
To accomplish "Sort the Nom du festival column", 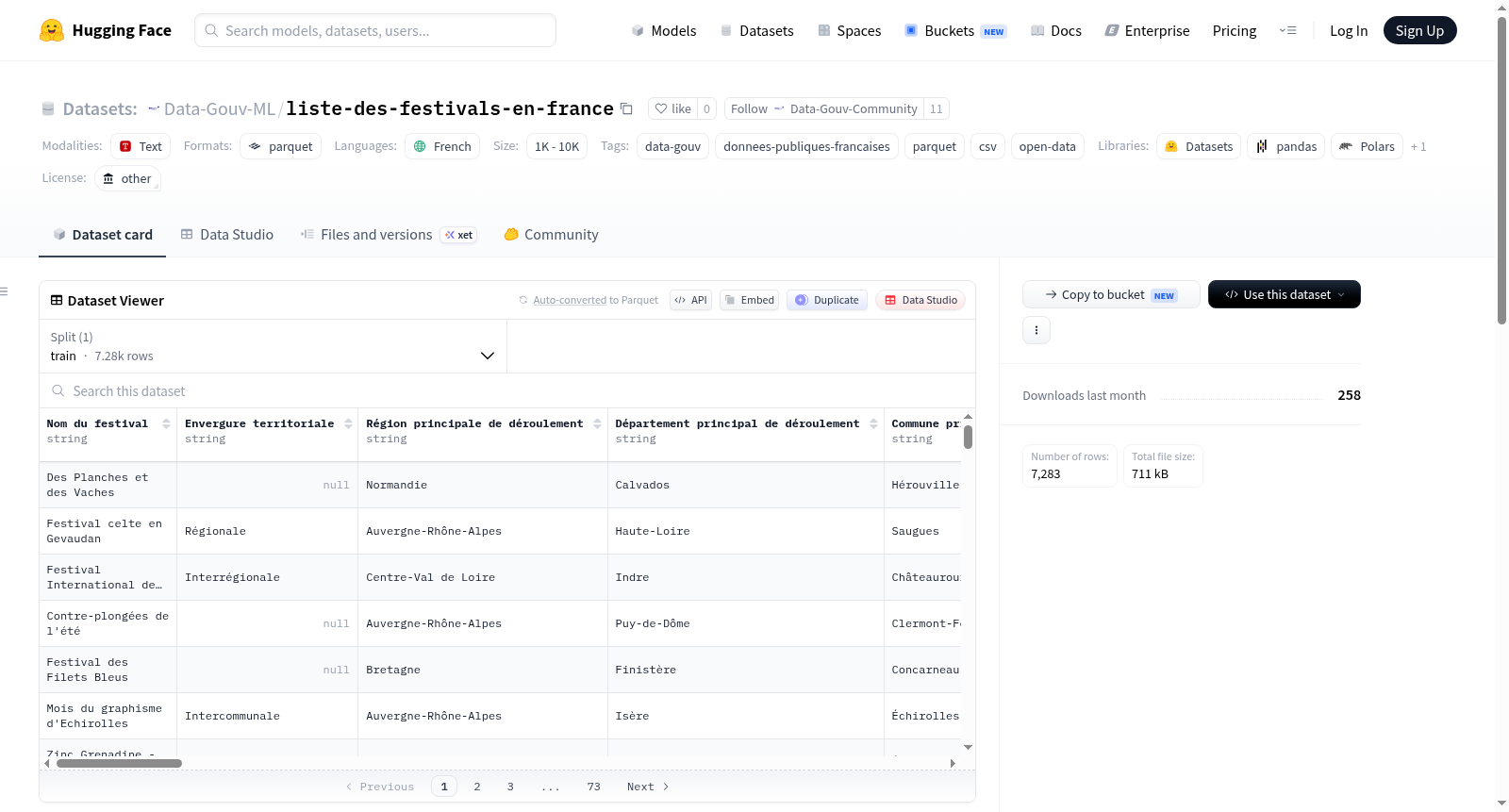I will (166, 423).
